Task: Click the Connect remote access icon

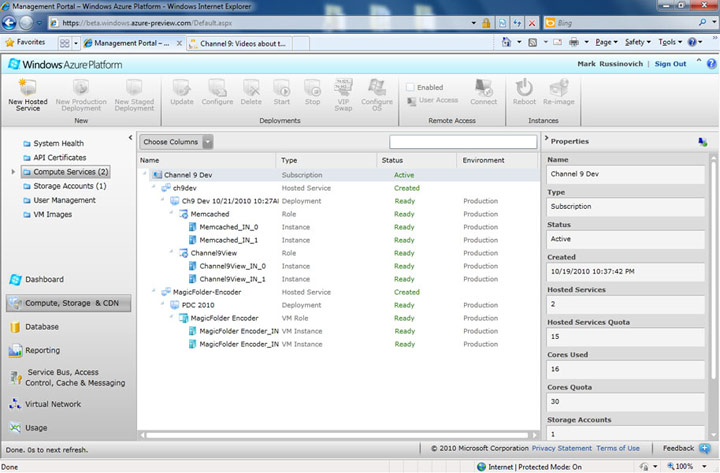Action: point(484,87)
